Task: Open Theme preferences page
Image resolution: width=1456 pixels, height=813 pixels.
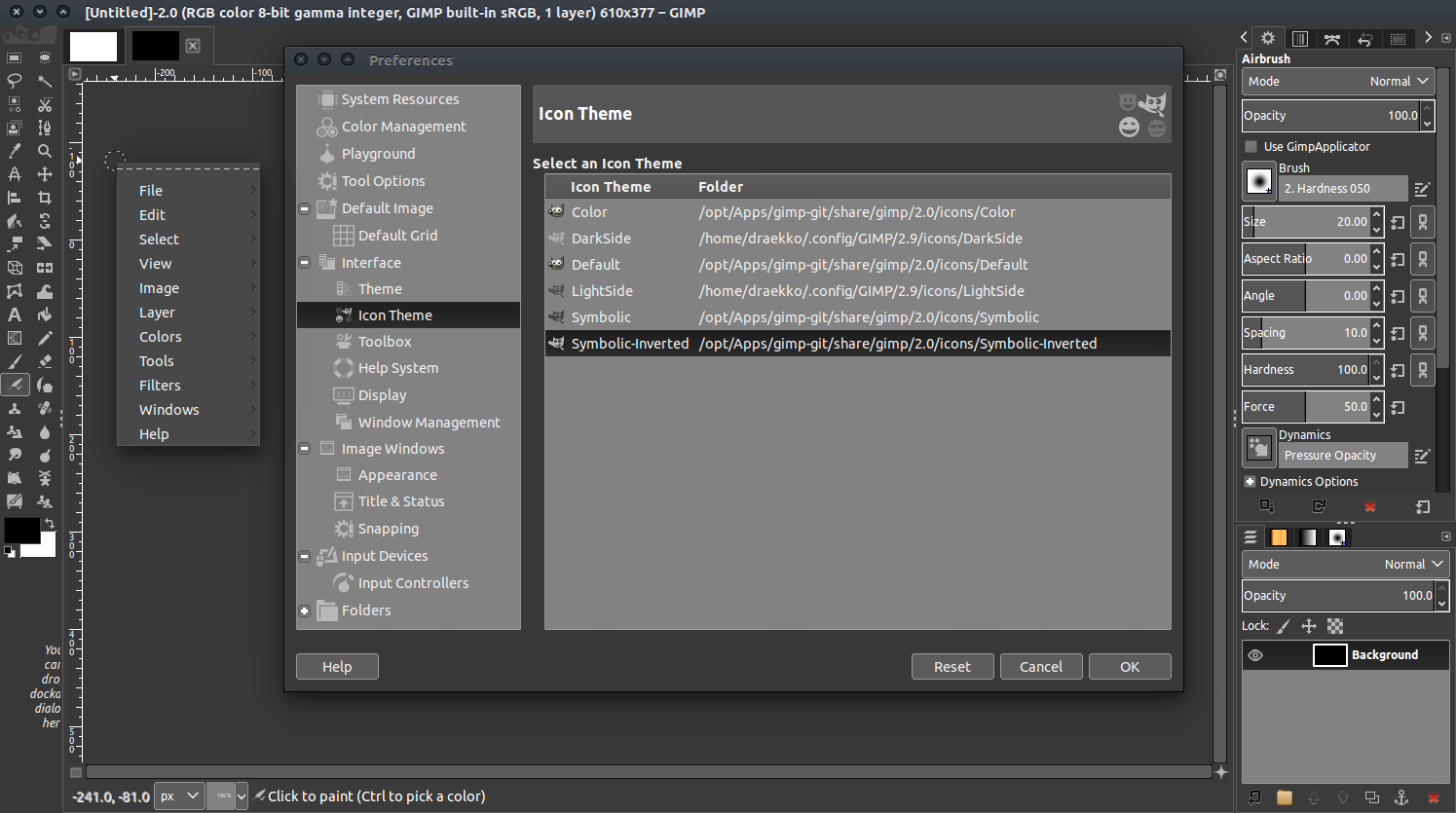Action: 379,289
